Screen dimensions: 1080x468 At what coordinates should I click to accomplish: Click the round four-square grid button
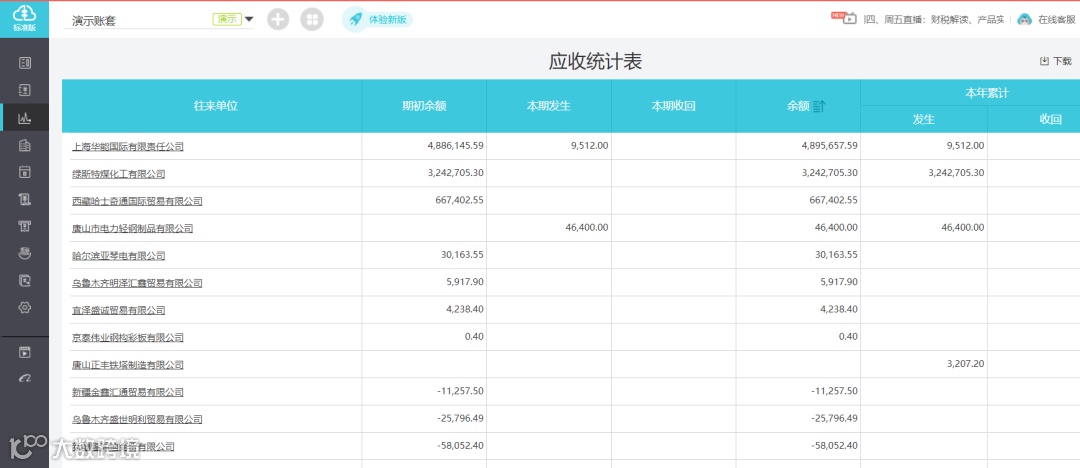point(312,19)
